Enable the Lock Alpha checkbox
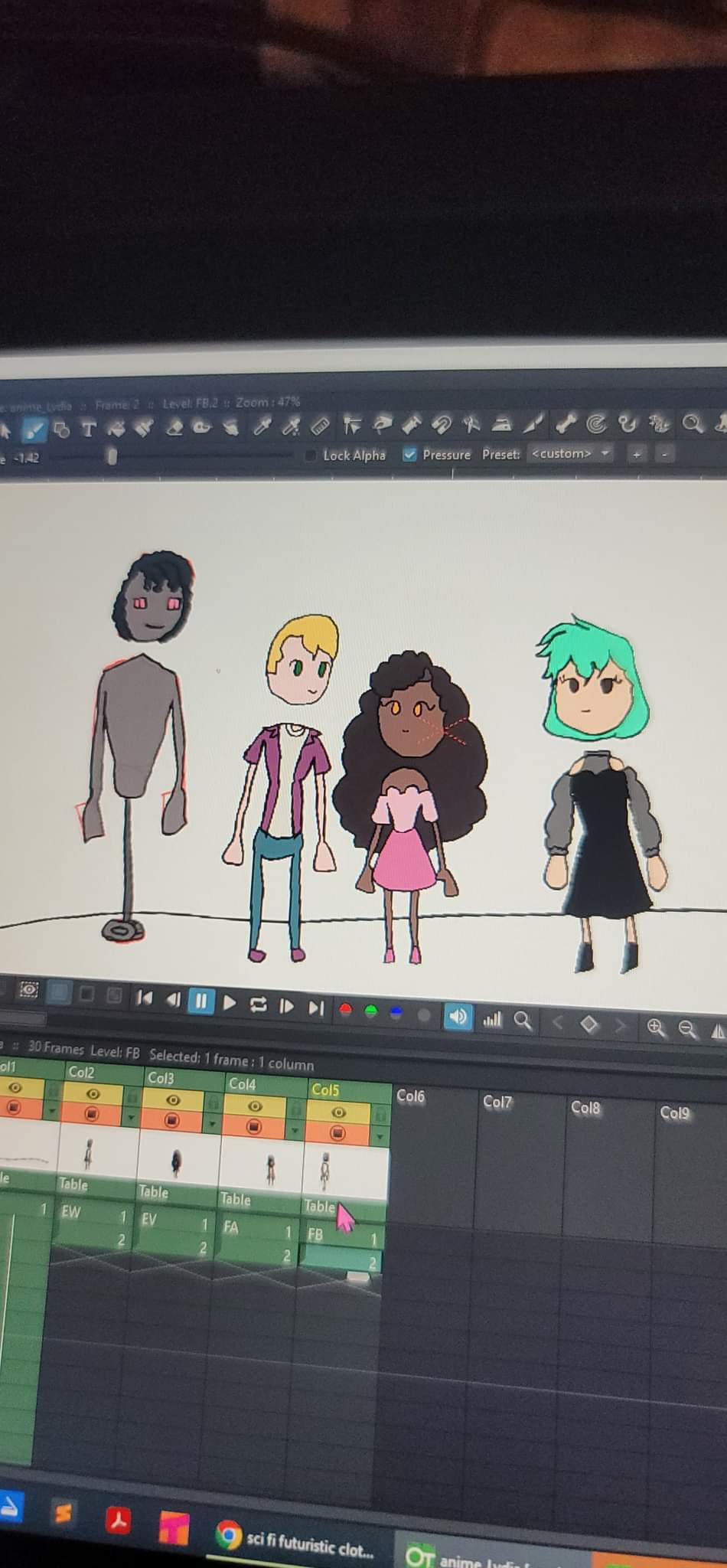The image size is (727, 1568). point(311,456)
